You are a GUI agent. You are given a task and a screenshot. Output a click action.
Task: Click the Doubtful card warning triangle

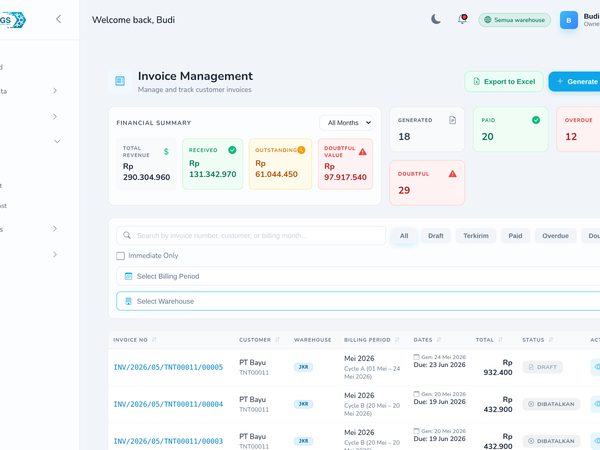(452, 174)
